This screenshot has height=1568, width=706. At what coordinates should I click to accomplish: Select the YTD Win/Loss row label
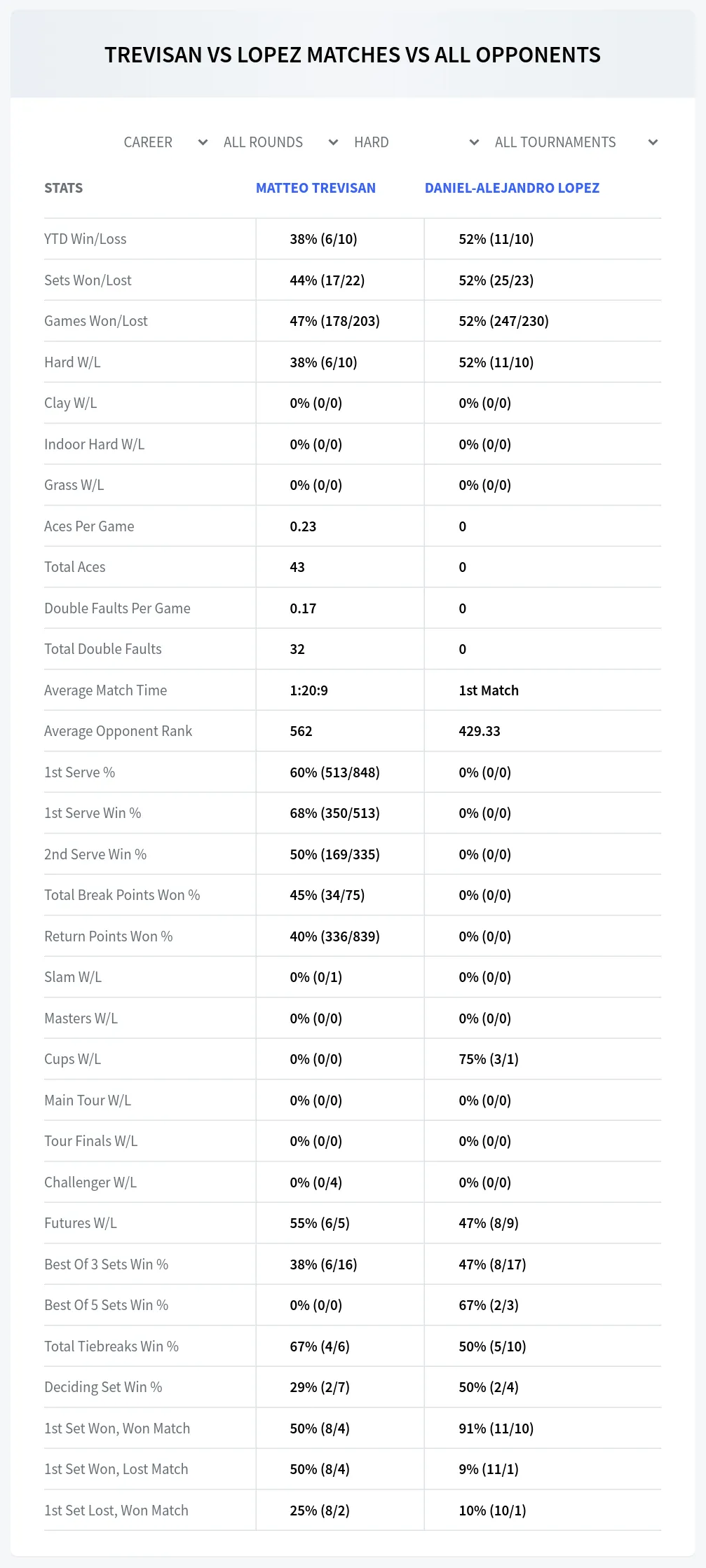point(86,239)
